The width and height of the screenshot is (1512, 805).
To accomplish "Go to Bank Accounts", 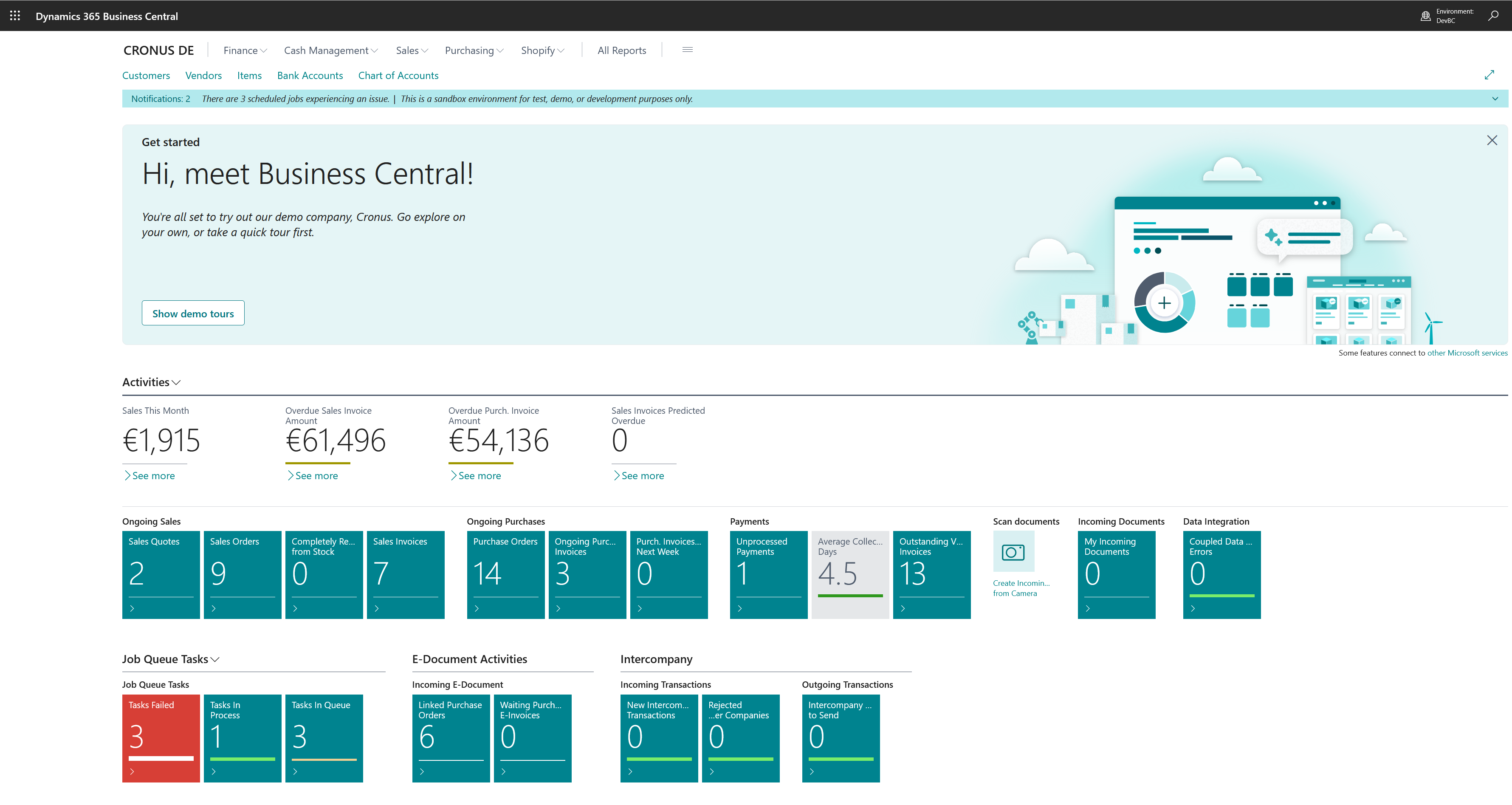I will pos(310,76).
